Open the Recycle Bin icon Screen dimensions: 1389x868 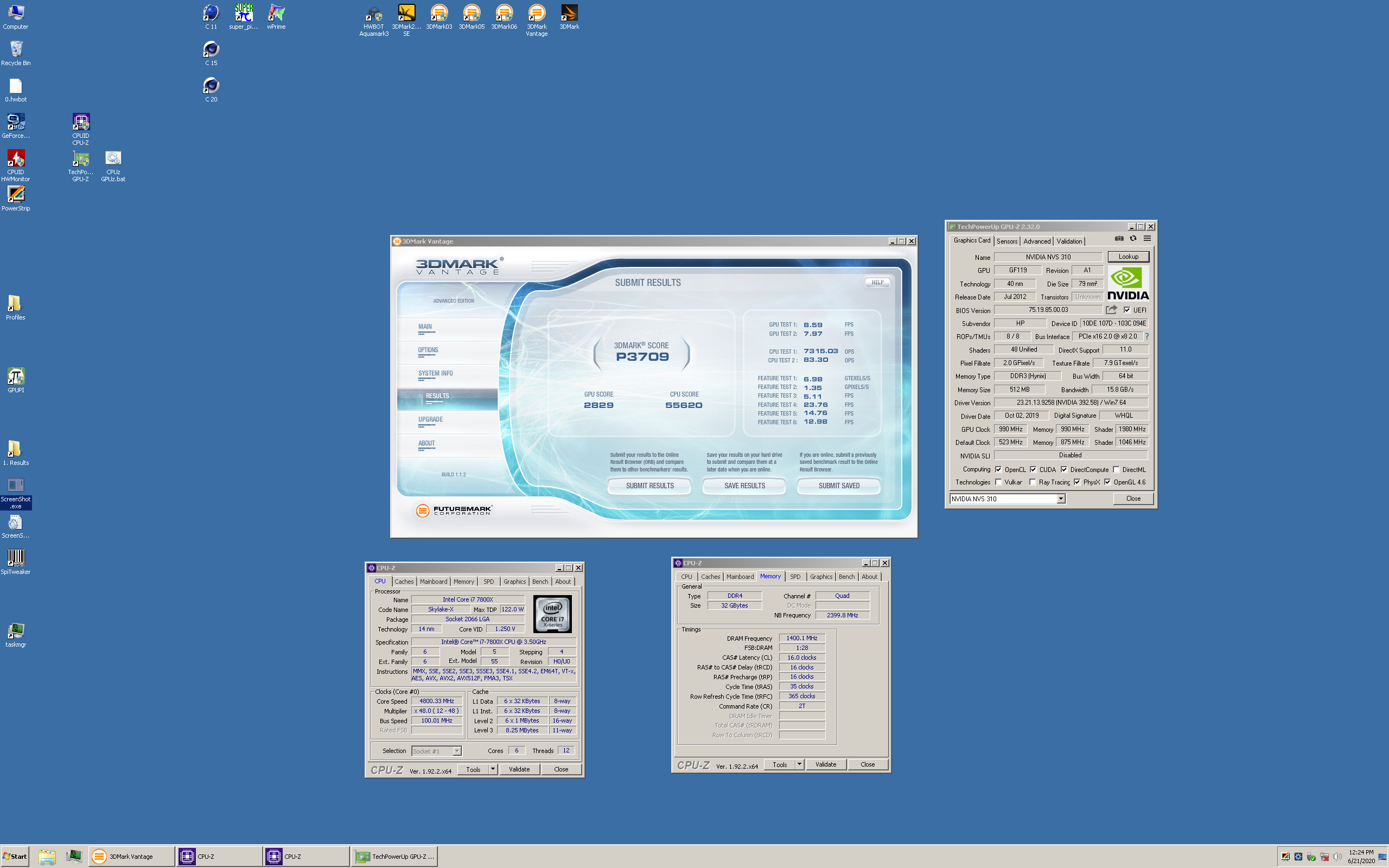[x=16, y=53]
